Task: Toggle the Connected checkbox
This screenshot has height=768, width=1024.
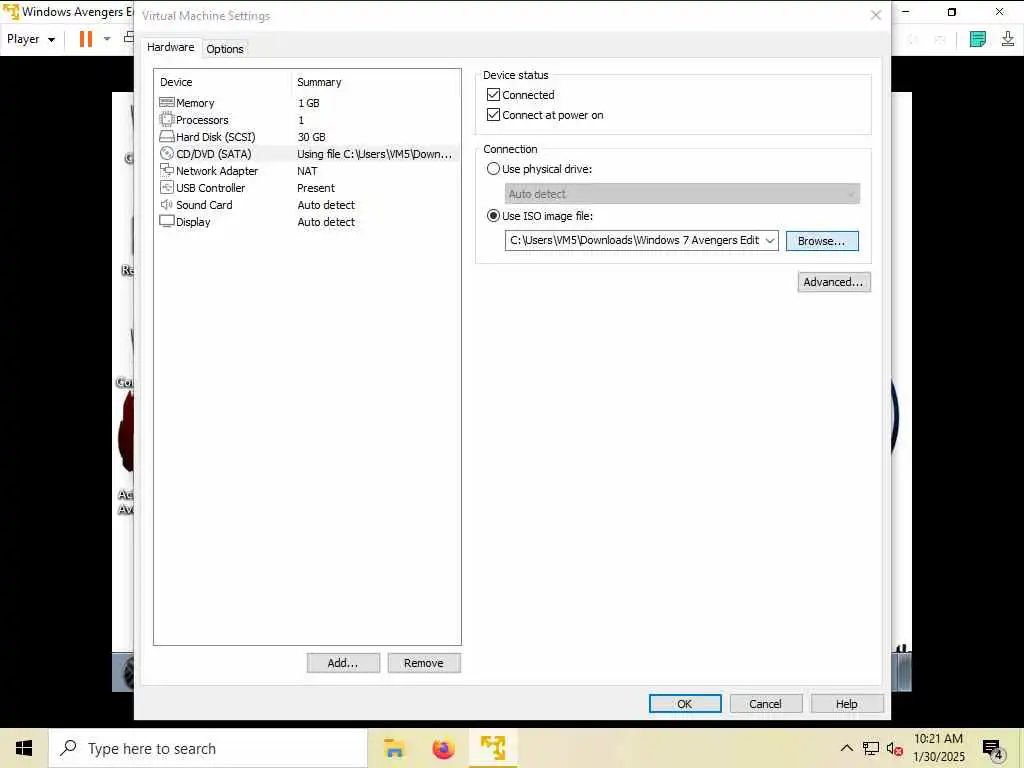Action: (x=493, y=95)
